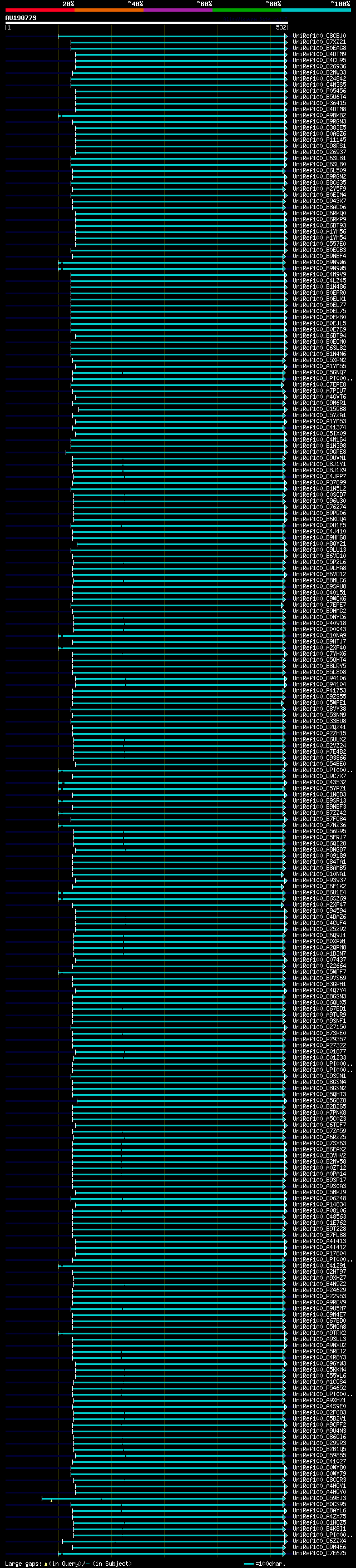The width and height of the screenshot is (356, 1568).
Task: Select label UniRef100_C5IX09
Action: coord(319,433)
